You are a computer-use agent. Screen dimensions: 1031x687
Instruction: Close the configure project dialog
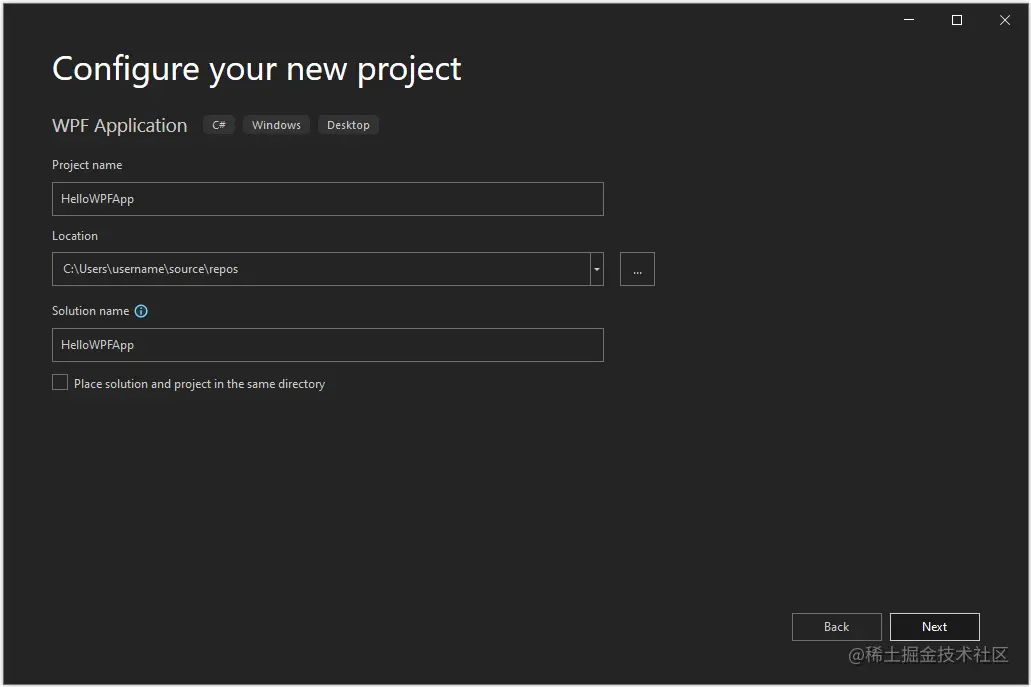(x=1005, y=20)
